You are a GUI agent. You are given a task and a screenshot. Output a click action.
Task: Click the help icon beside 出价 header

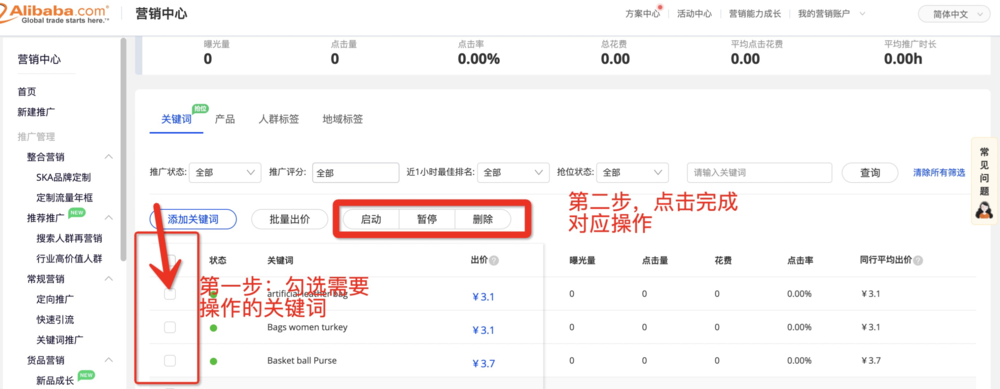(494, 260)
